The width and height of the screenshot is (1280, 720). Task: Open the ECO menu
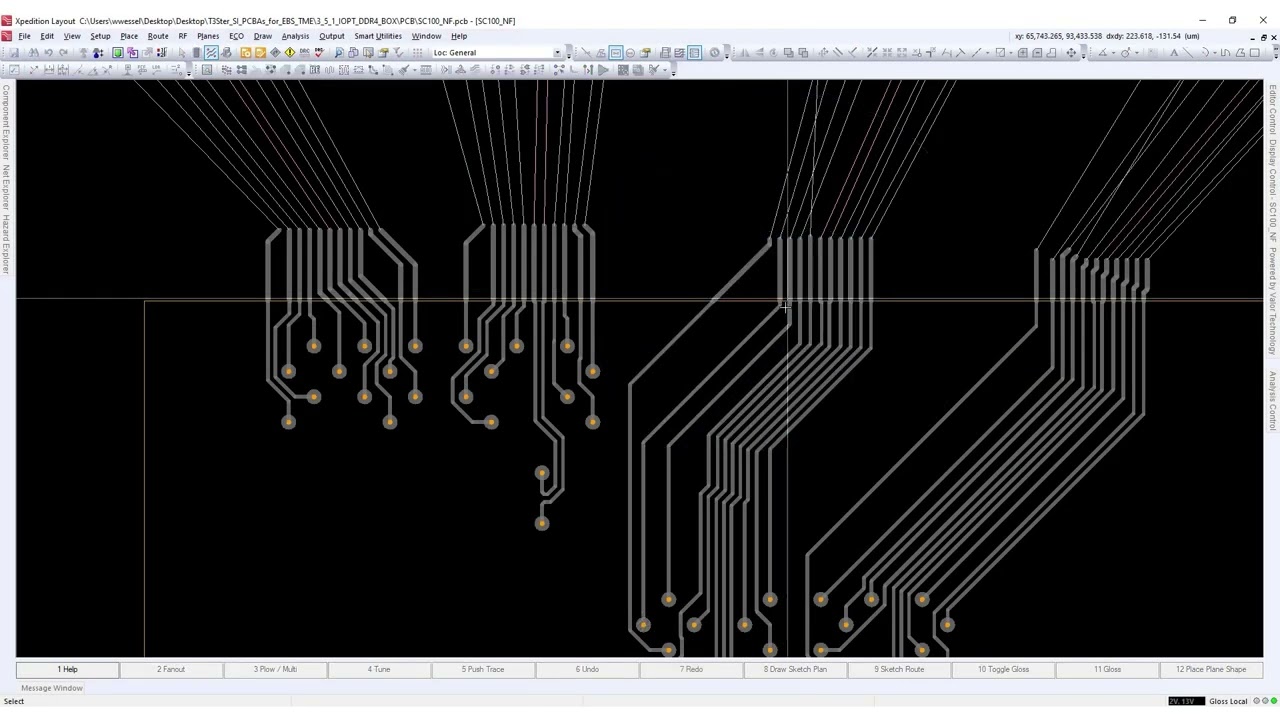click(x=236, y=36)
